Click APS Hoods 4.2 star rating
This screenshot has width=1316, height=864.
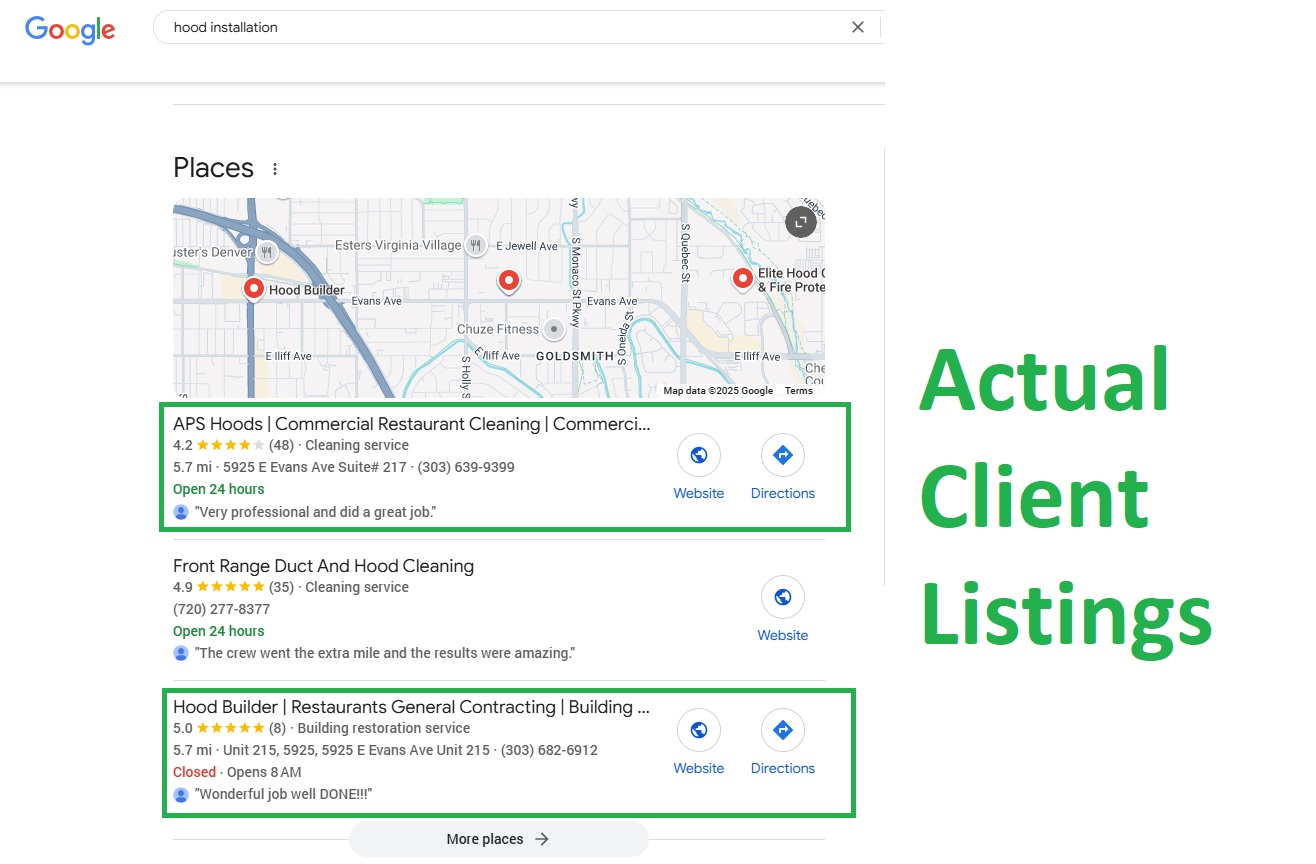[x=231, y=445]
